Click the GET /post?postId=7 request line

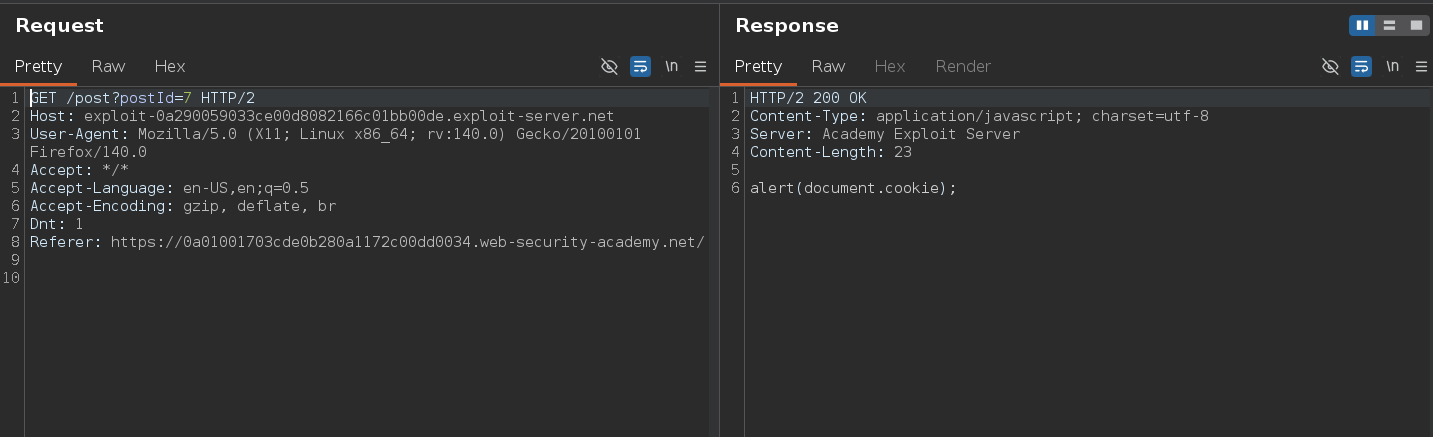point(142,98)
